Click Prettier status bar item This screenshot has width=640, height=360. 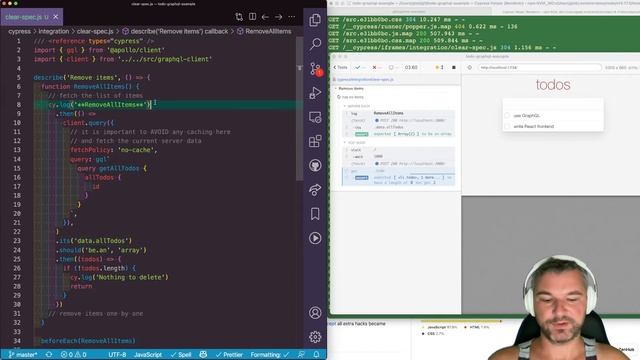coord(229,355)
